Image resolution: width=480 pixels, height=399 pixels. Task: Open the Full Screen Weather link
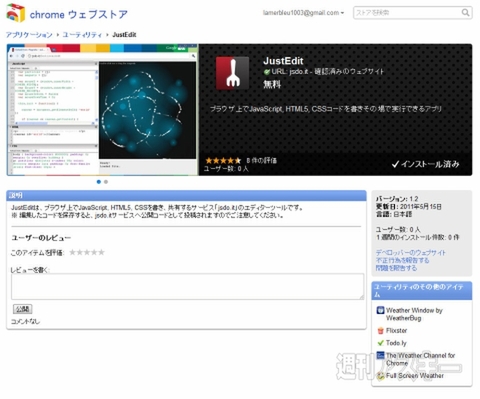coord(415,375)
